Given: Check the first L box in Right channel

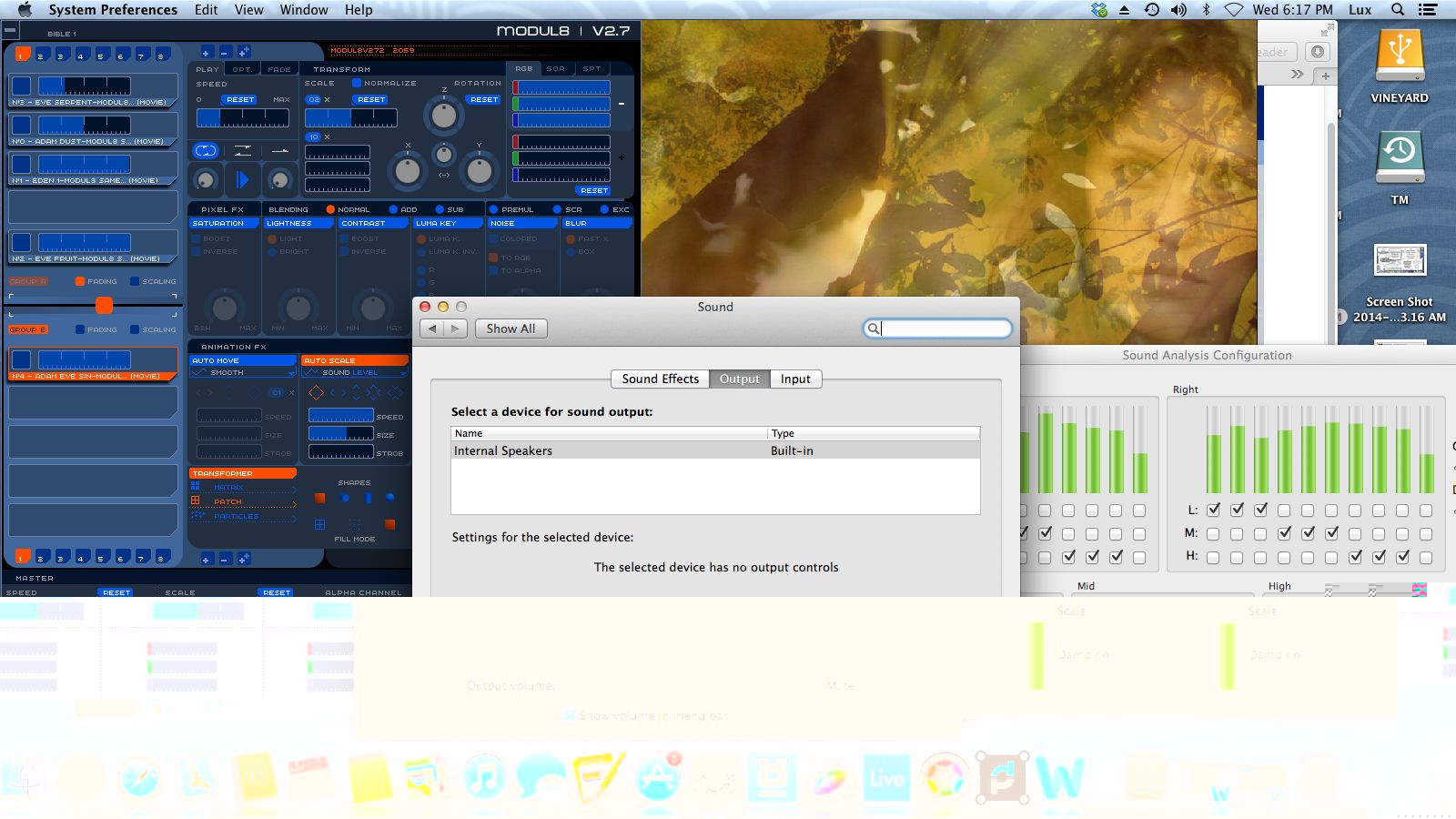Looking at the screenshot, I should pyautogui.click(x=1213, y=511).
